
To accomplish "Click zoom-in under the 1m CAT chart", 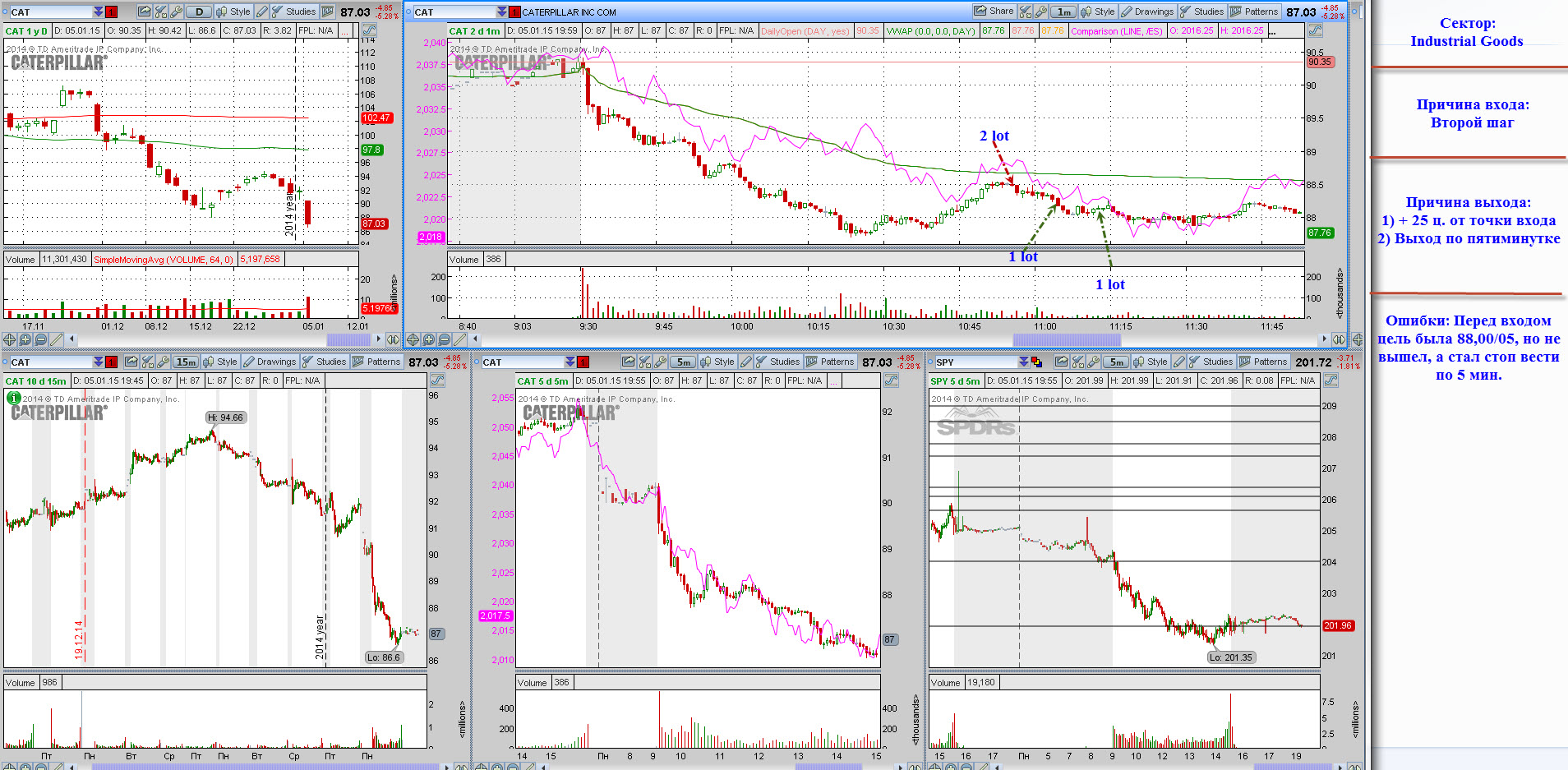I will tap(428, 339).
